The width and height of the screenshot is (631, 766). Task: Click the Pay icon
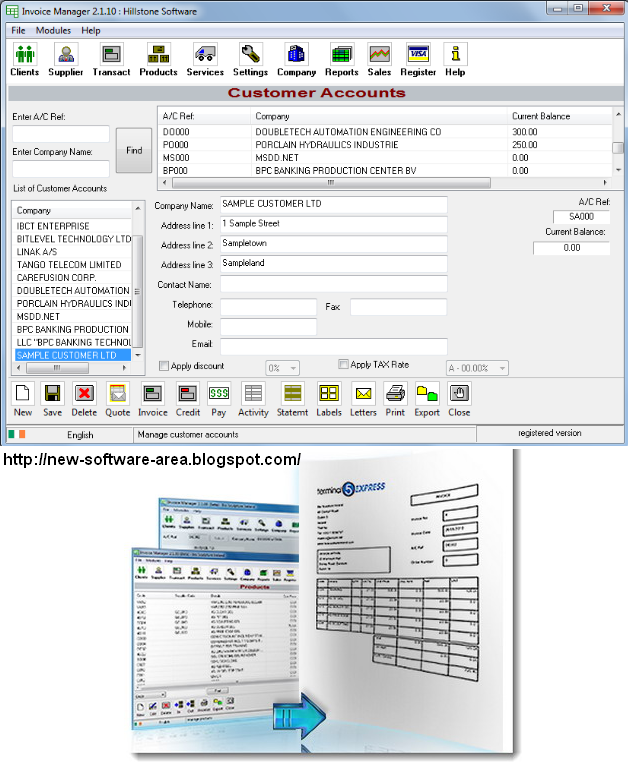[x=219, y=393]
